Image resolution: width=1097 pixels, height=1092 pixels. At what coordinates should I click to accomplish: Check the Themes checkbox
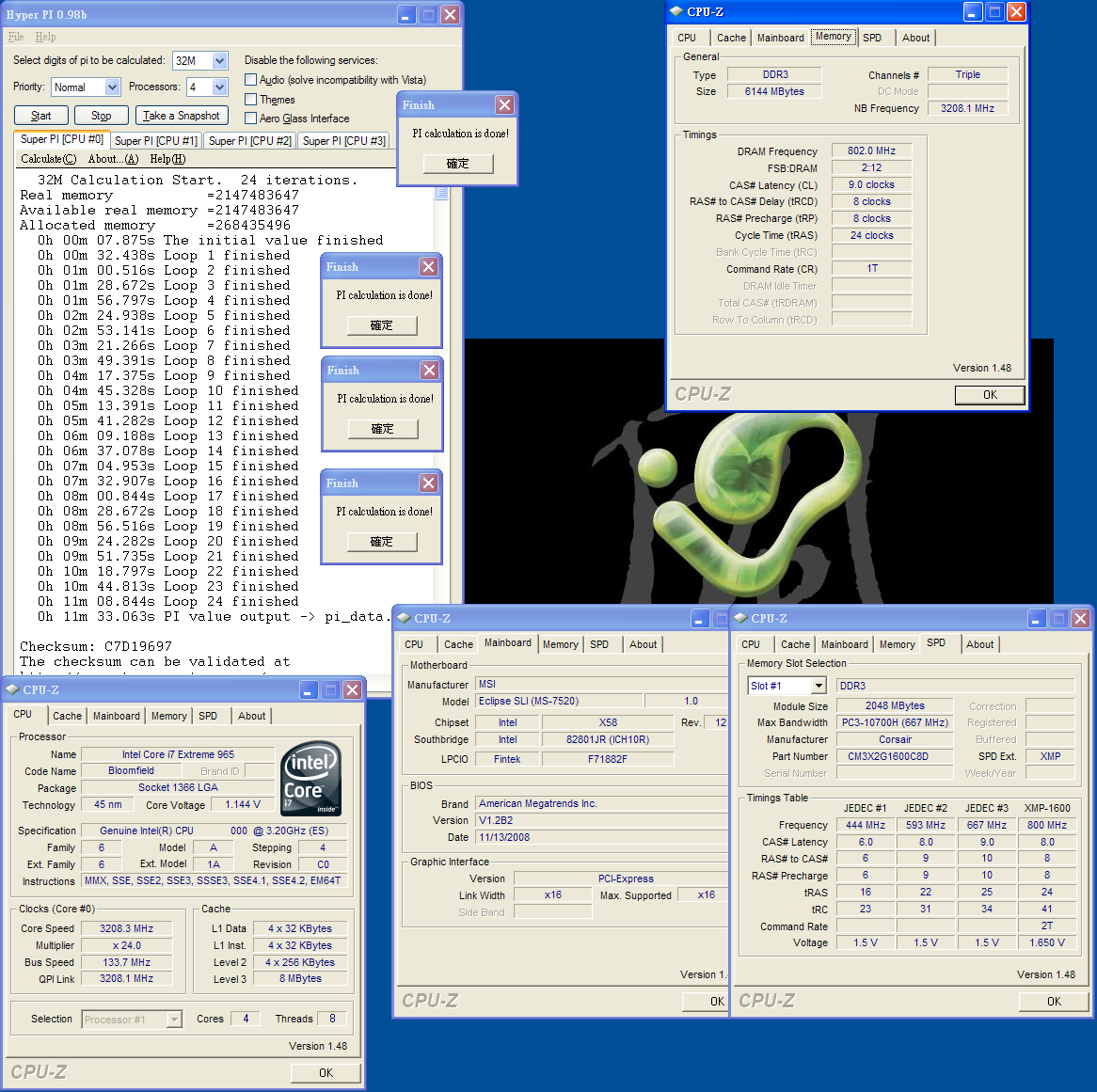pyautogui.click(x=251, y=99)
